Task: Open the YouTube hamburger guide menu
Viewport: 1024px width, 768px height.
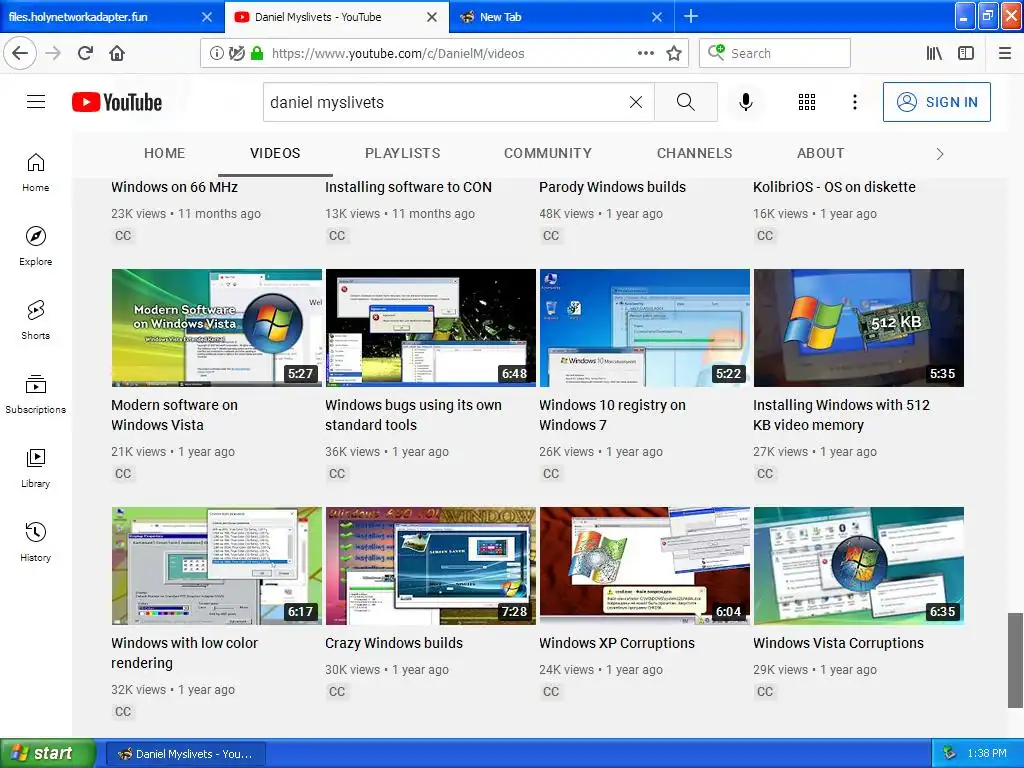Action: pos(36,102)
